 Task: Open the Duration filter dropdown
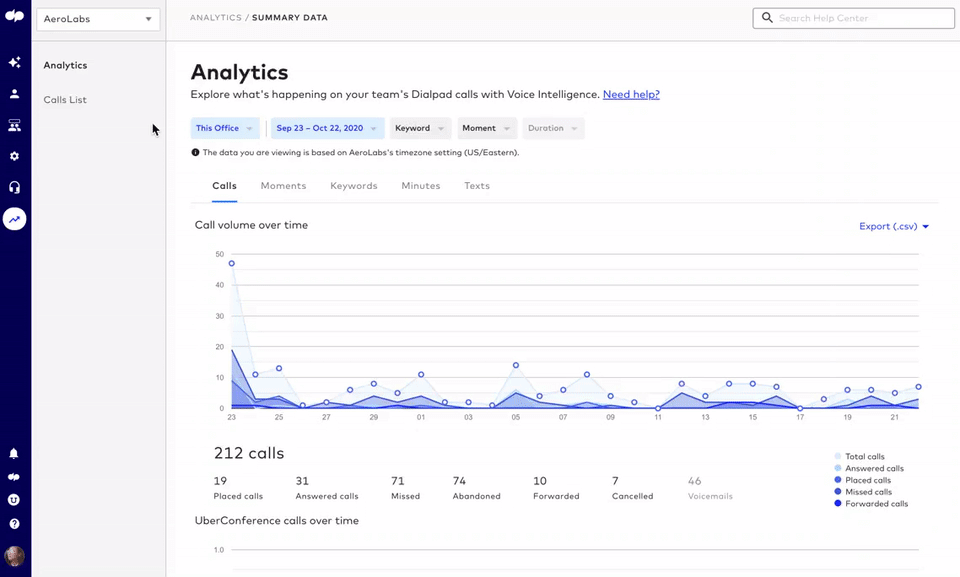point(553,128)
